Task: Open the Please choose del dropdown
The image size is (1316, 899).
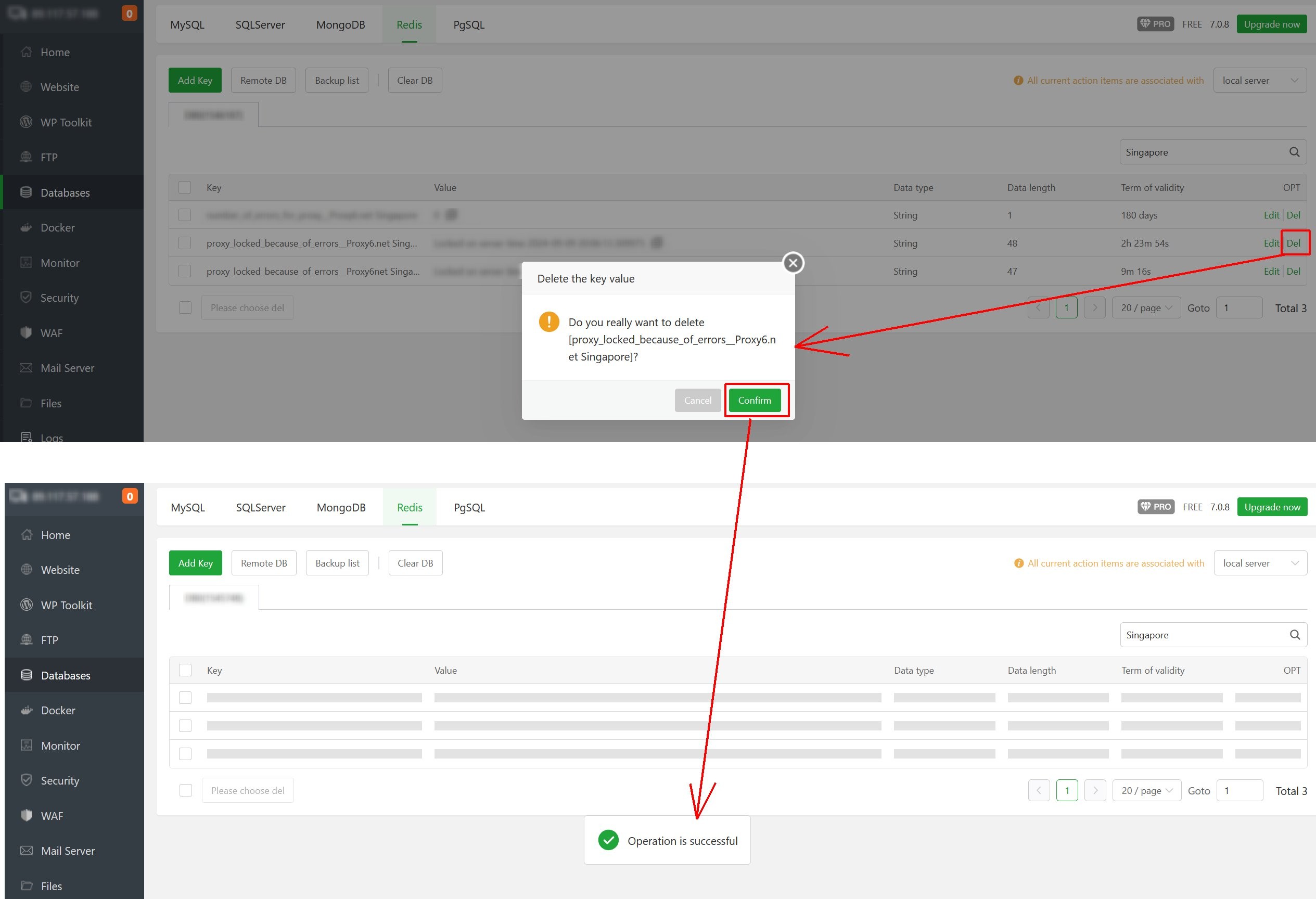Action: (247, 307)
